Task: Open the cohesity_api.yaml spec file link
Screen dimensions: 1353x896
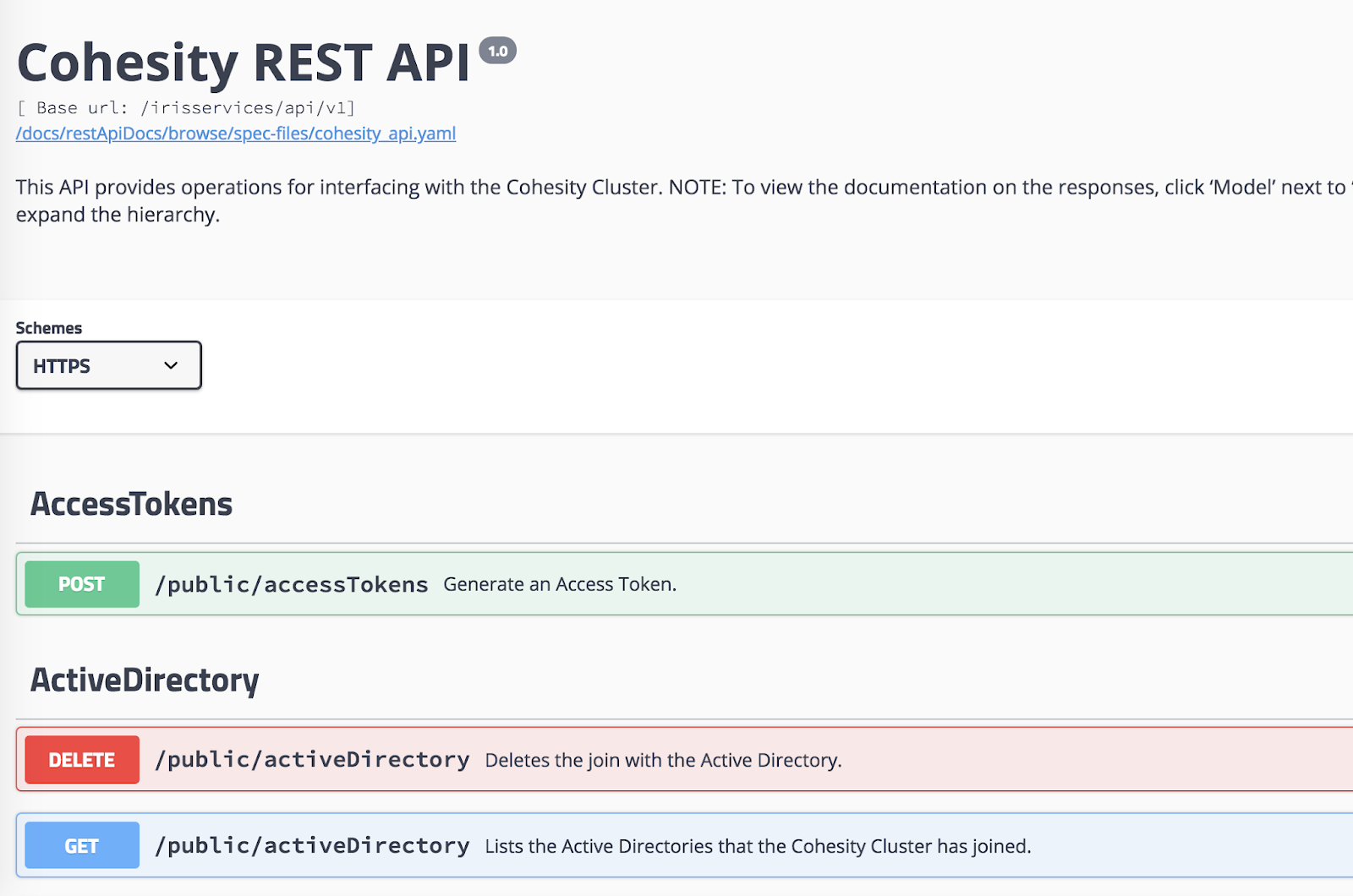Action: (235, 133)
